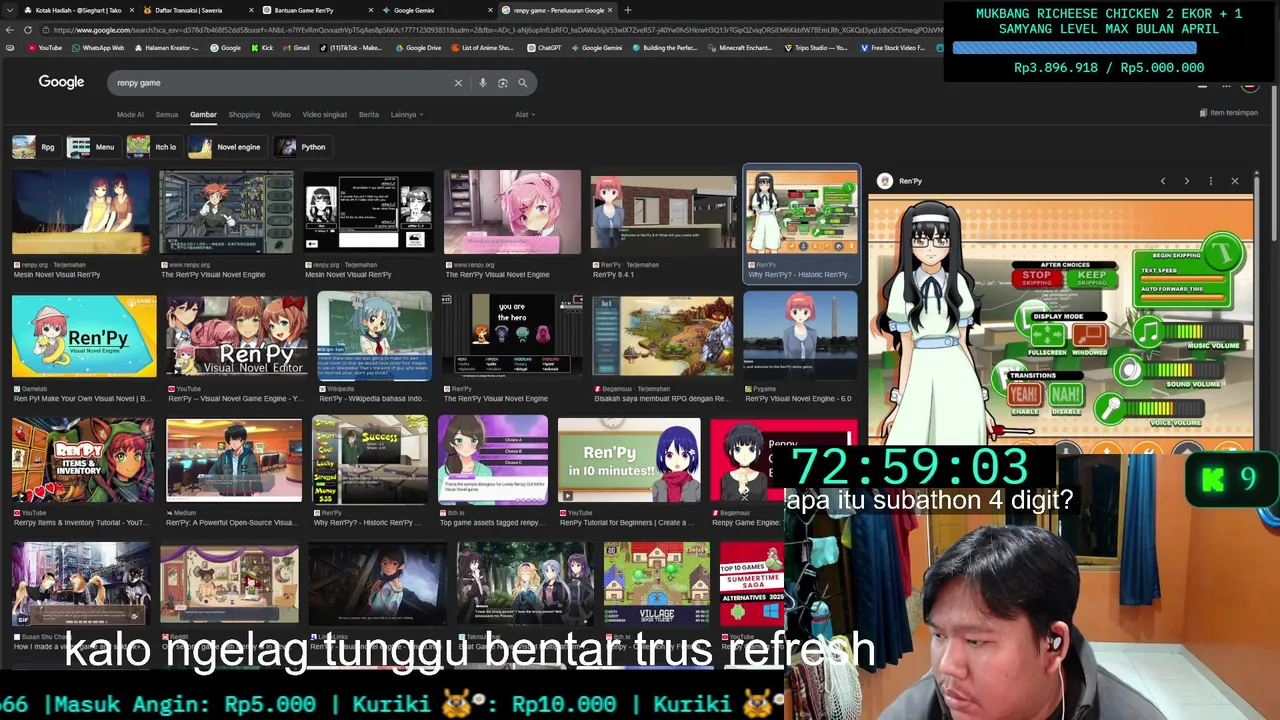Screen dimensions: 1280x720
Task: Open Ren'Py source link in preview header
Action: [900, 181]
